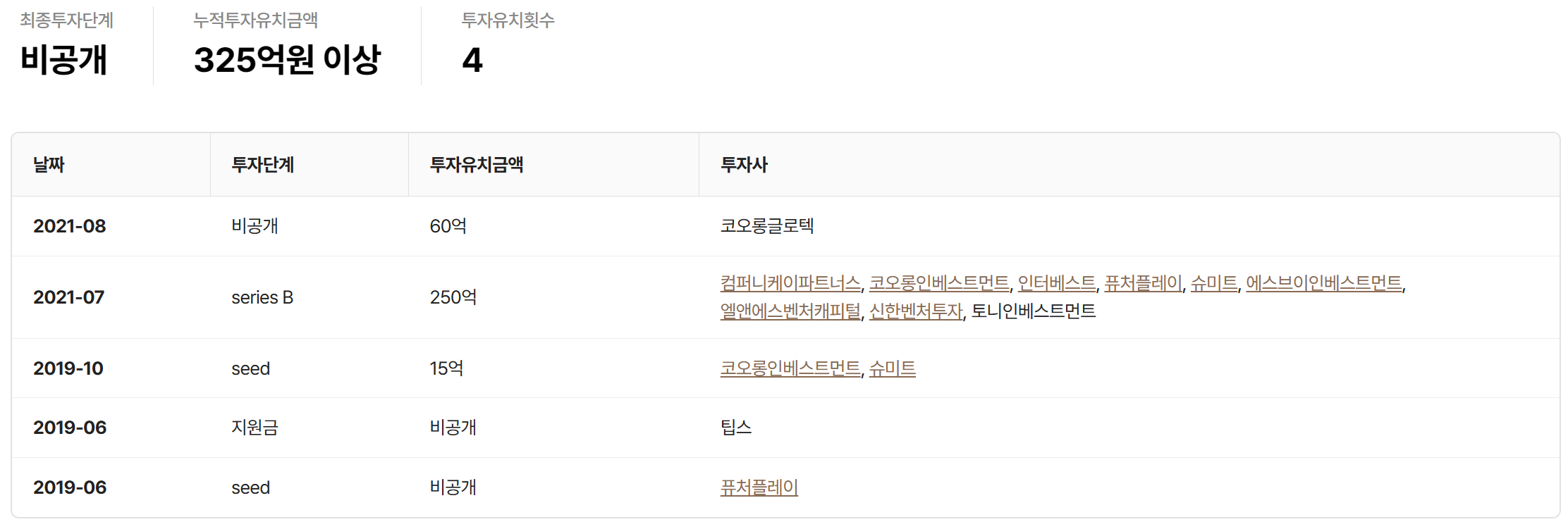The height and width of the screenshot is (529, 1568).
Task: Click the 325억원 이상 cumulative amount
Action: [287, 60]
